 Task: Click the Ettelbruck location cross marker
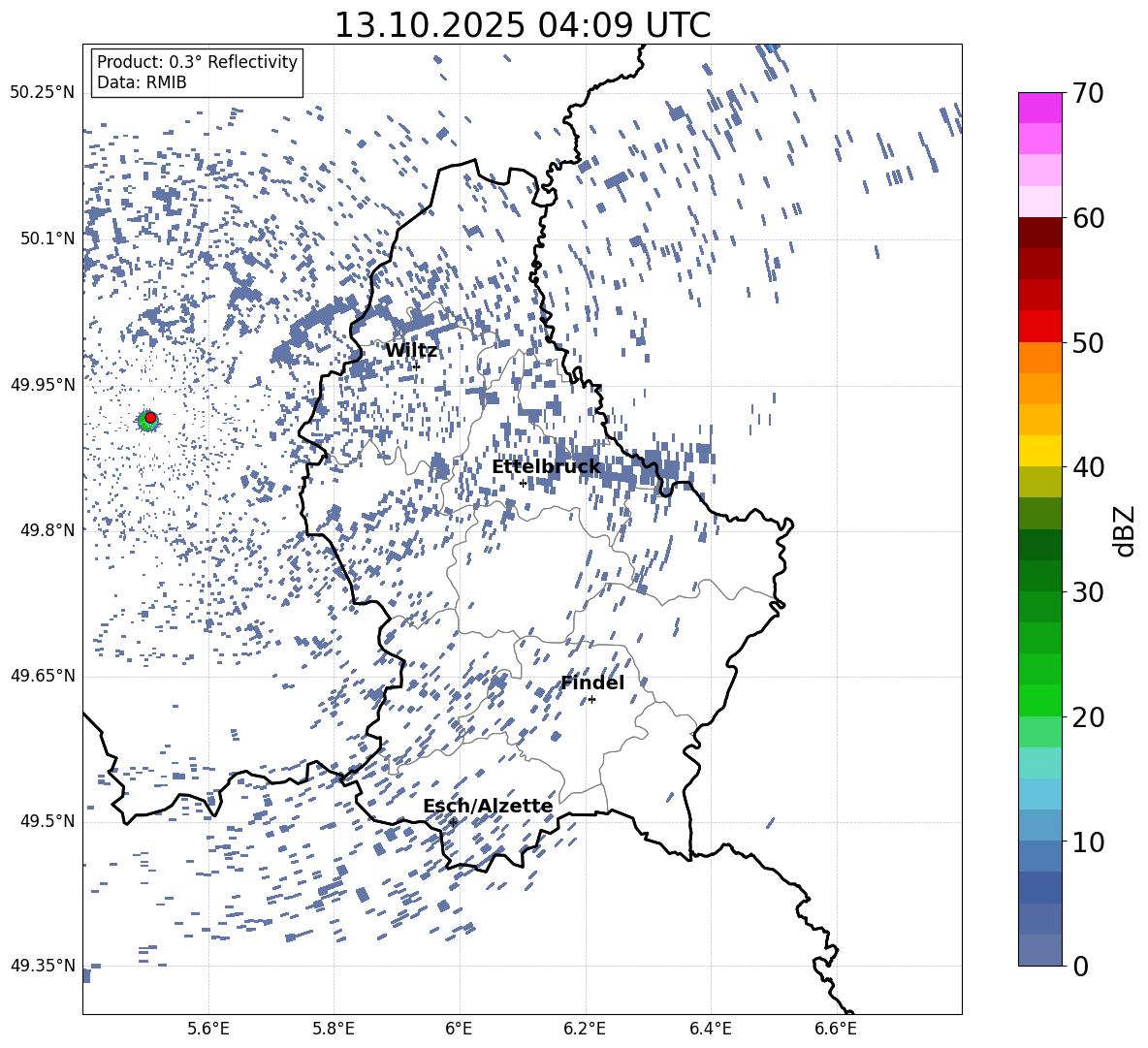click(523, 483)
